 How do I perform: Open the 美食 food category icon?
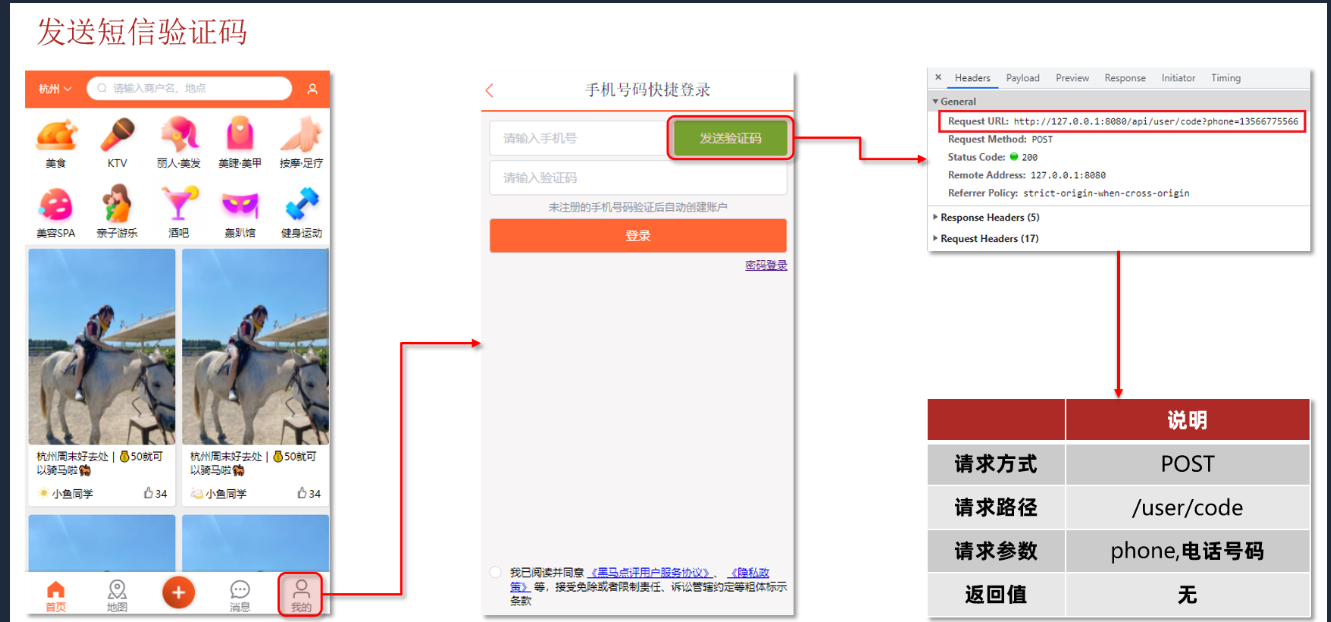pos(56,134)
